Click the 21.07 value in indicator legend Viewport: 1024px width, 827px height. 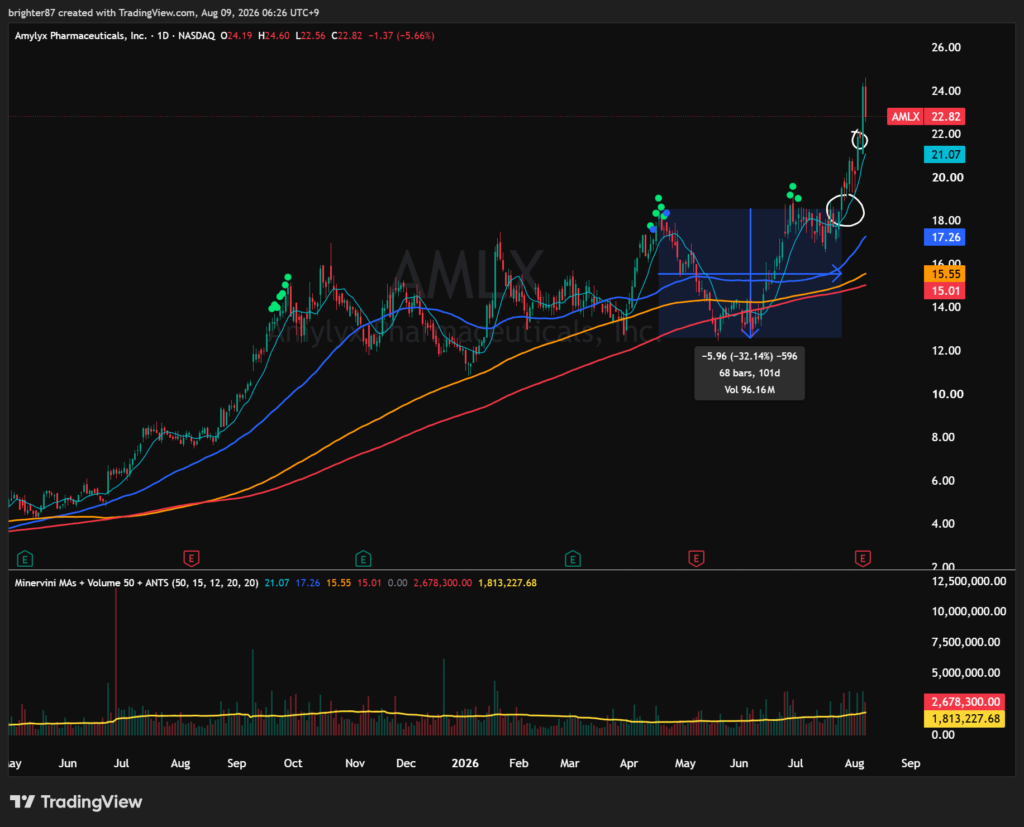coord(277,583)
